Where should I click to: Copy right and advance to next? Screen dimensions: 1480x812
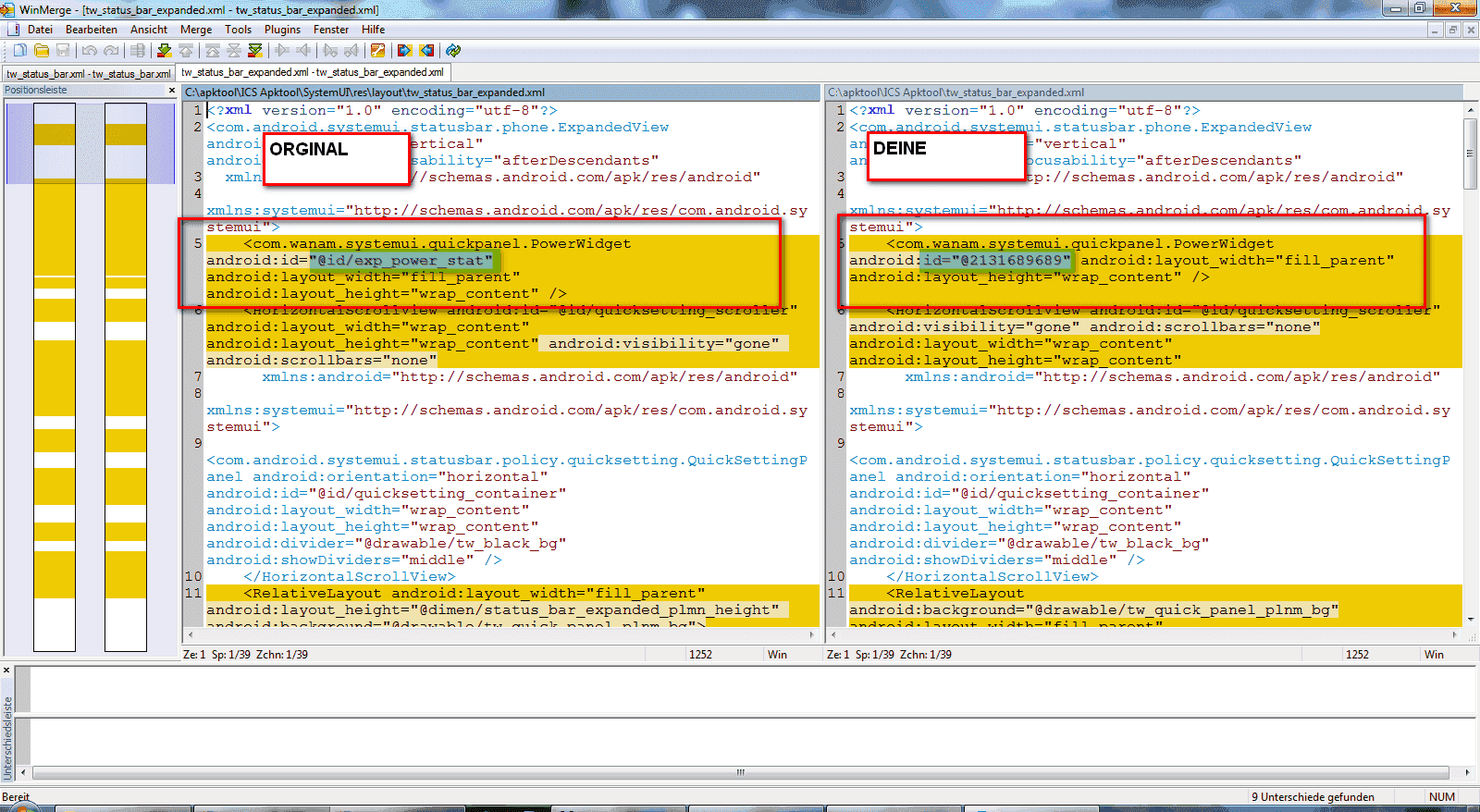pos(330,50)
